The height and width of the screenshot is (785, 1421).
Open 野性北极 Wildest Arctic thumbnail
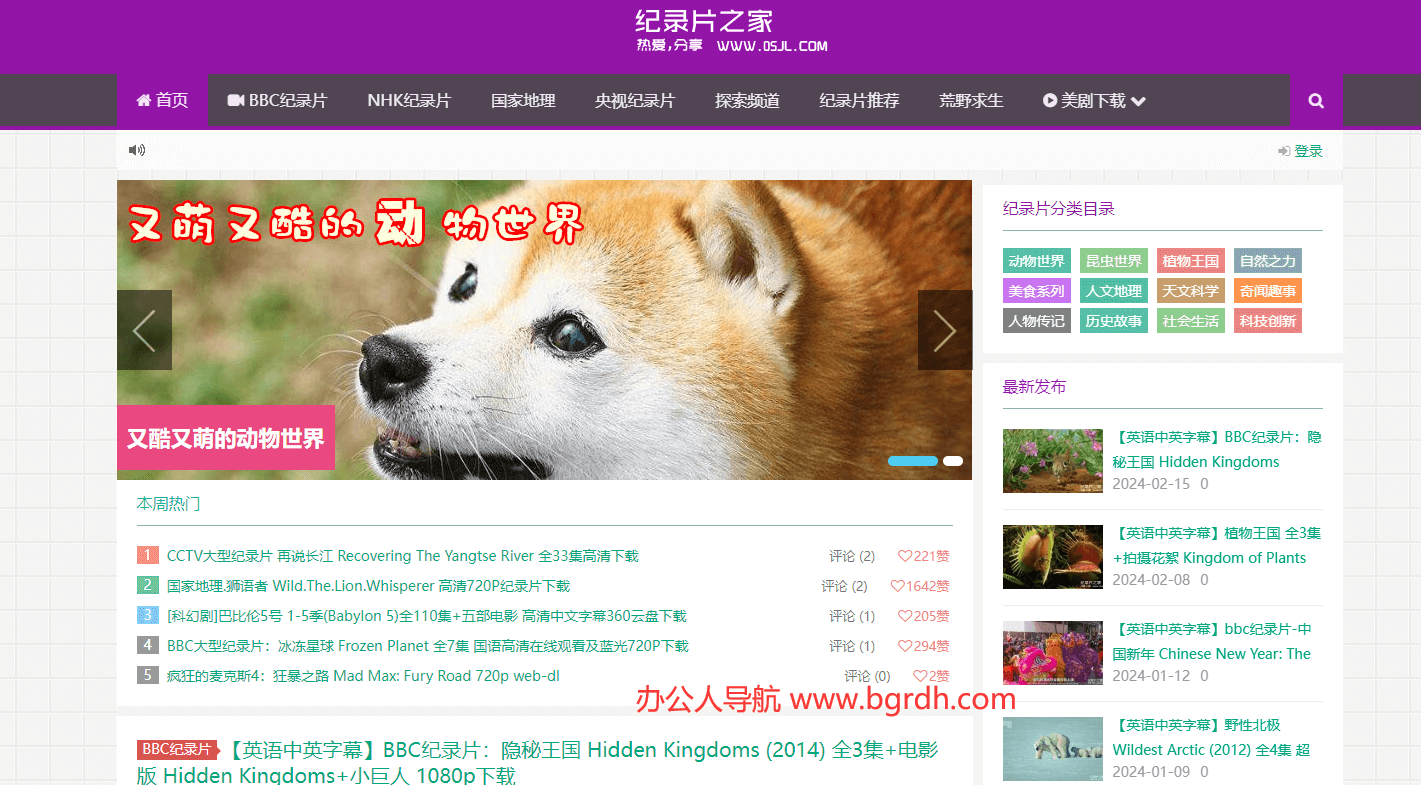[x=1053, y=749]
